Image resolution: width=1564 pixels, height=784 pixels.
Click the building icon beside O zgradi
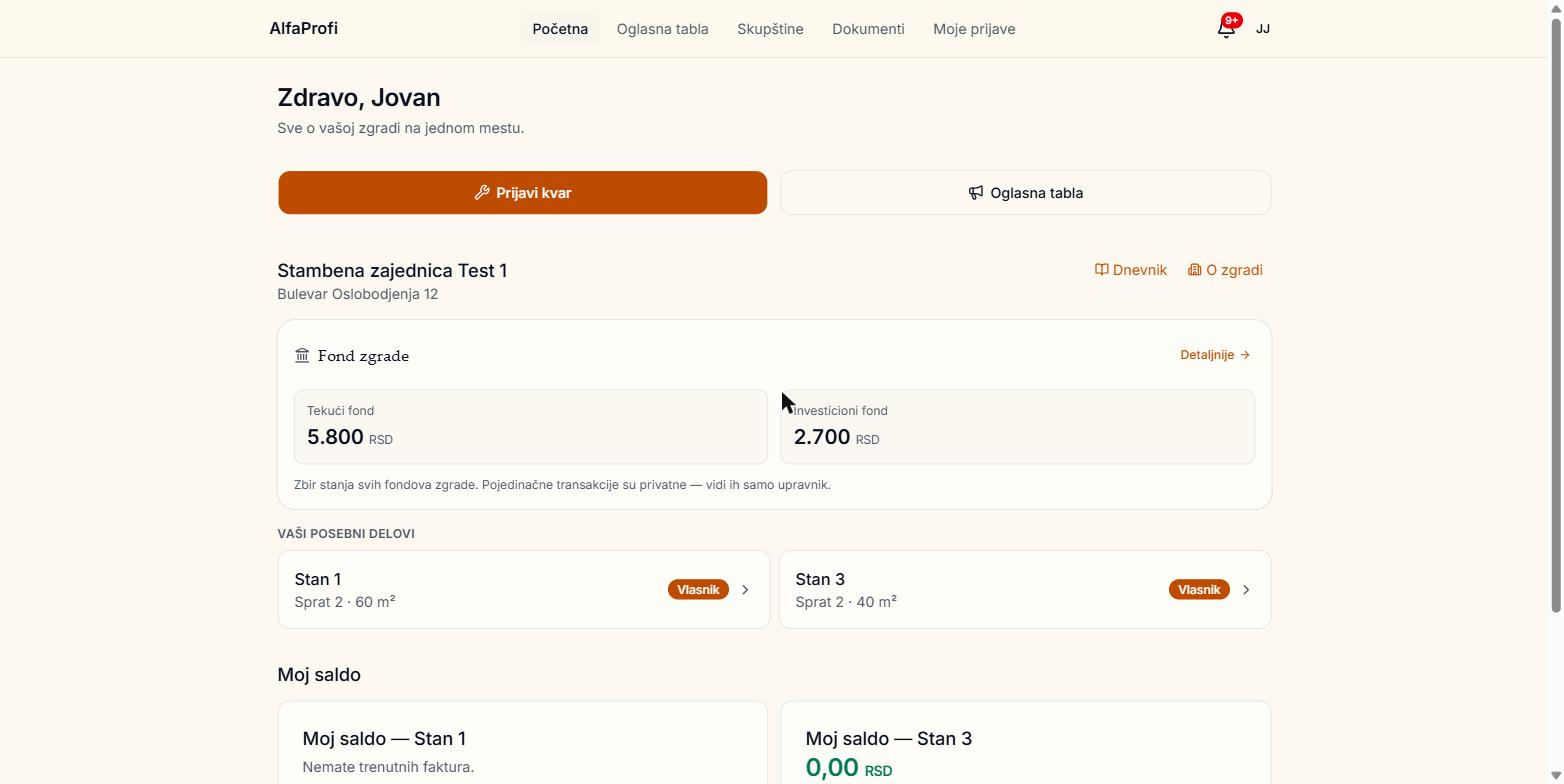click(x=1195, y=270)
